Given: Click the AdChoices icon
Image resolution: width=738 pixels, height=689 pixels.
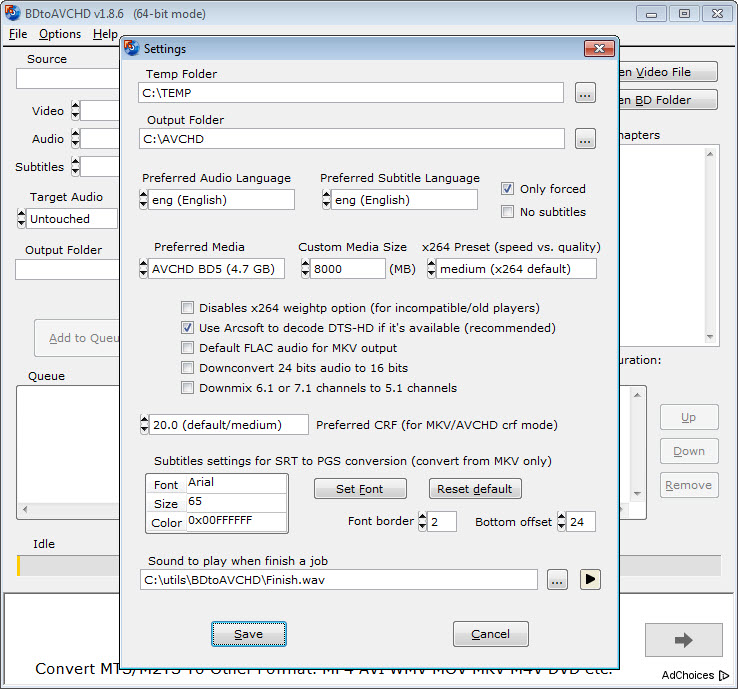Looking at the screenshot, I should [724, 676].
